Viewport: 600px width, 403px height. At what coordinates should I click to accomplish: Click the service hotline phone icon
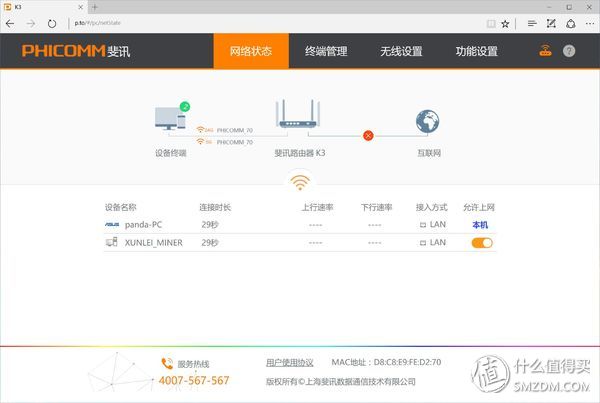click(167, 363)
